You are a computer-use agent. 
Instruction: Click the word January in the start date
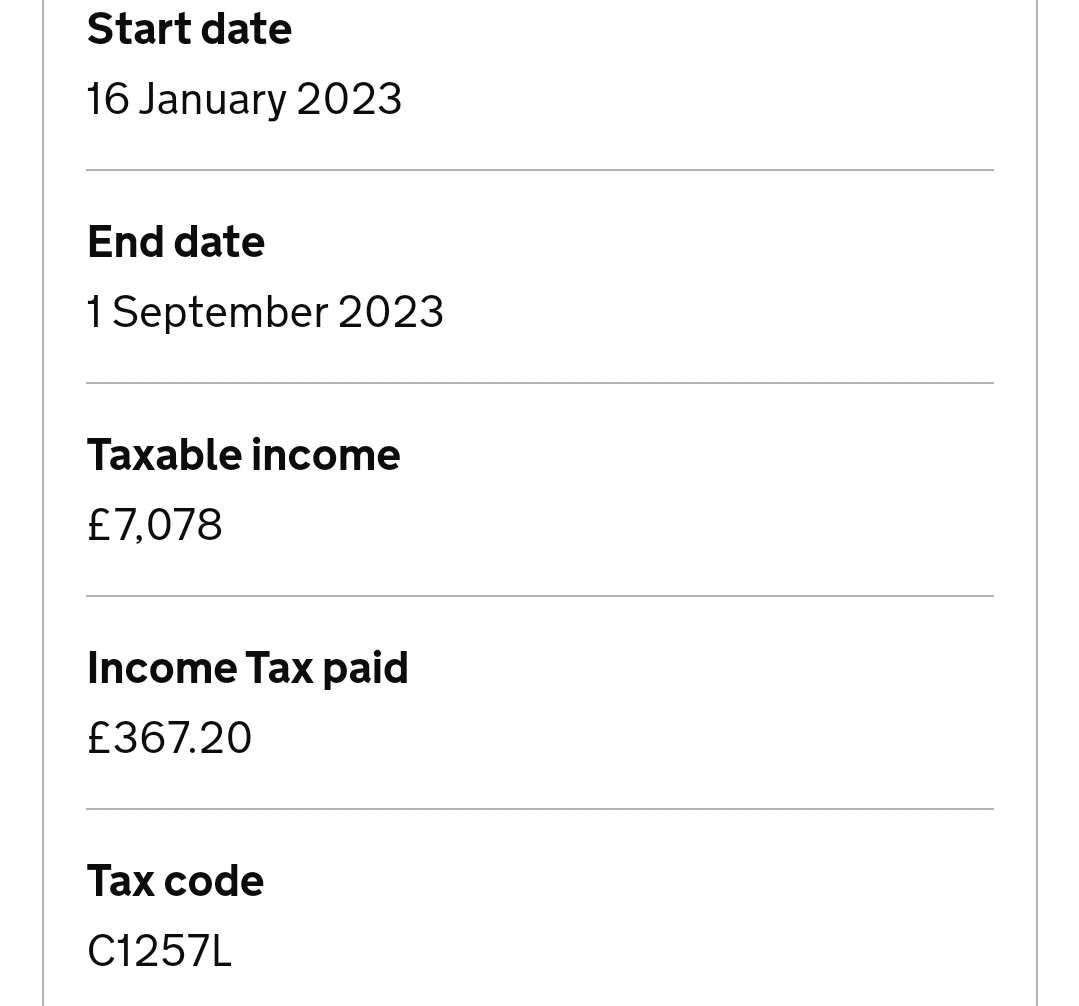pyautogui.click(x=213, y=101)
